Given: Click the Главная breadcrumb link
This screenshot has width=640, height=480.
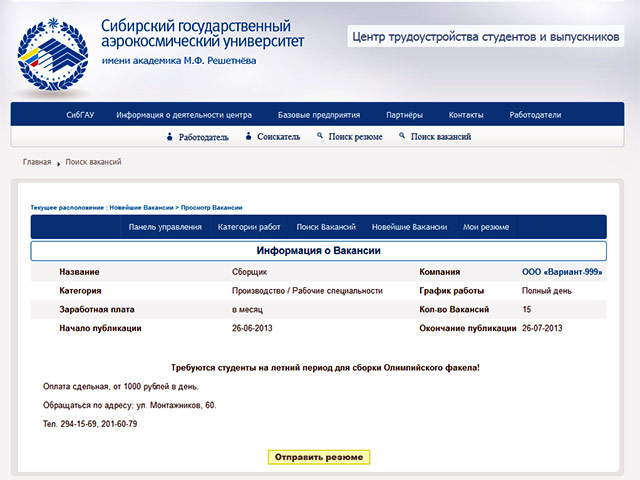Looking at the screenshot, I should pos(37,162).
